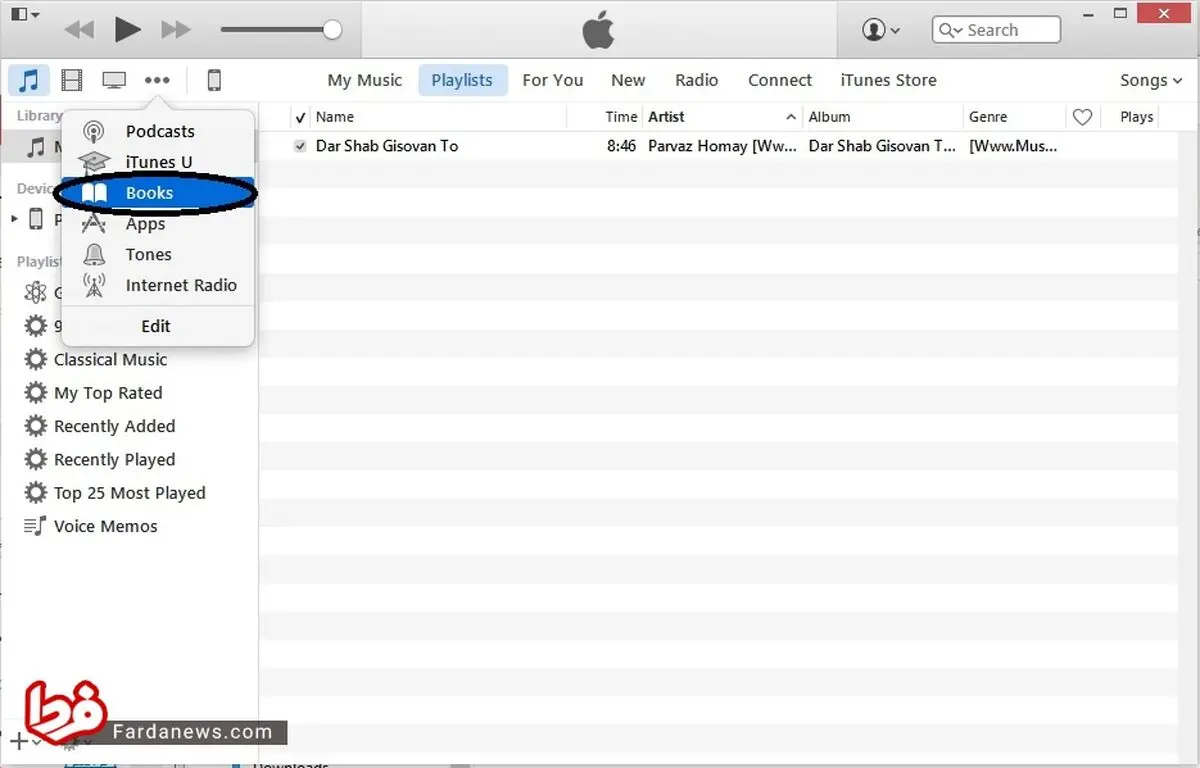Screen dimensions: 1200x768
Task: Choose iTunes U in the menu
Action: click(157, 162)
